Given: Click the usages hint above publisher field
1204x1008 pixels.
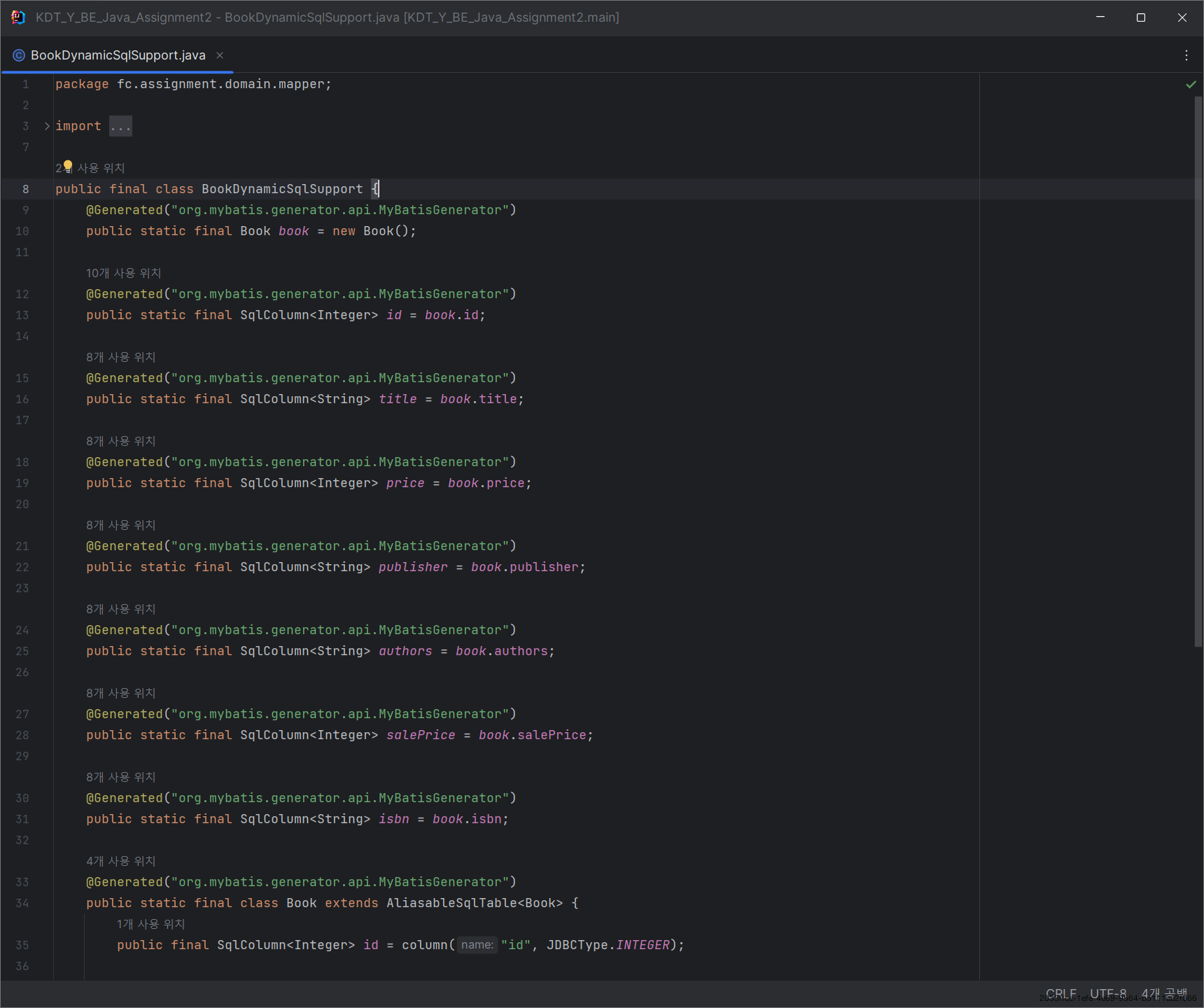Looking at the screenshot, I should click(x=120, y=525).
